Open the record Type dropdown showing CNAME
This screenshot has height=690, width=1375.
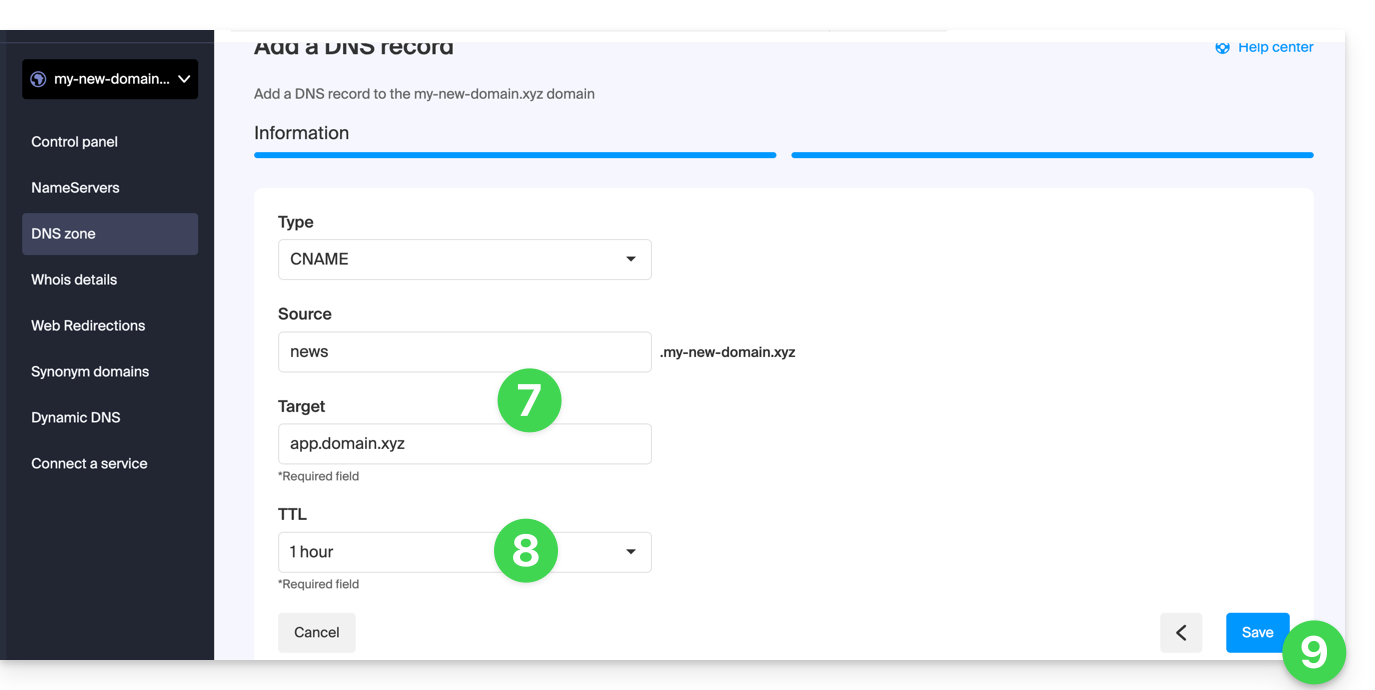point(464,259)
